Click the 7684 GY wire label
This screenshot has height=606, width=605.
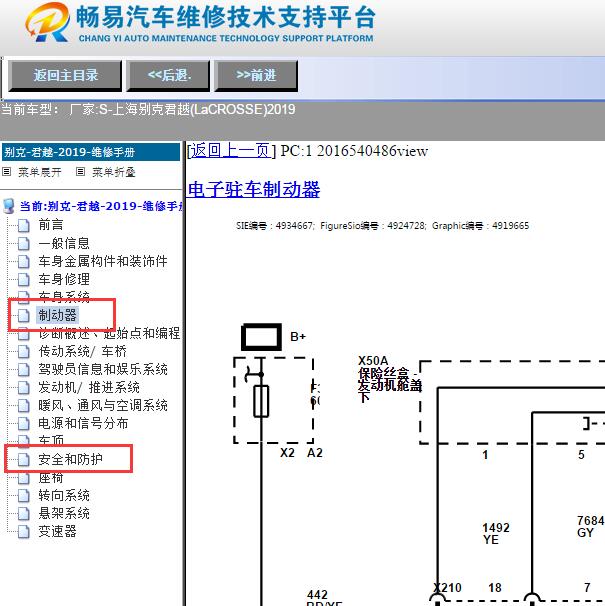tap(590, 526)
